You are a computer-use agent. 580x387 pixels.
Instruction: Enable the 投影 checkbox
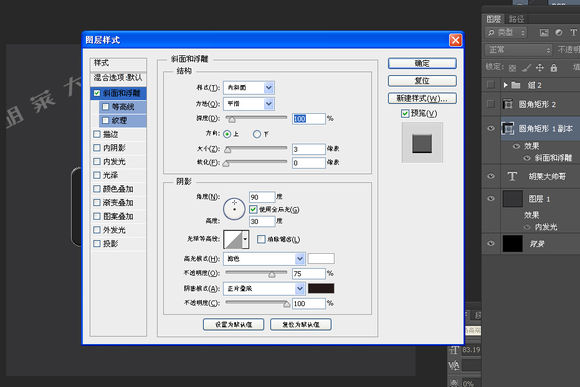(x=97, y=243)
